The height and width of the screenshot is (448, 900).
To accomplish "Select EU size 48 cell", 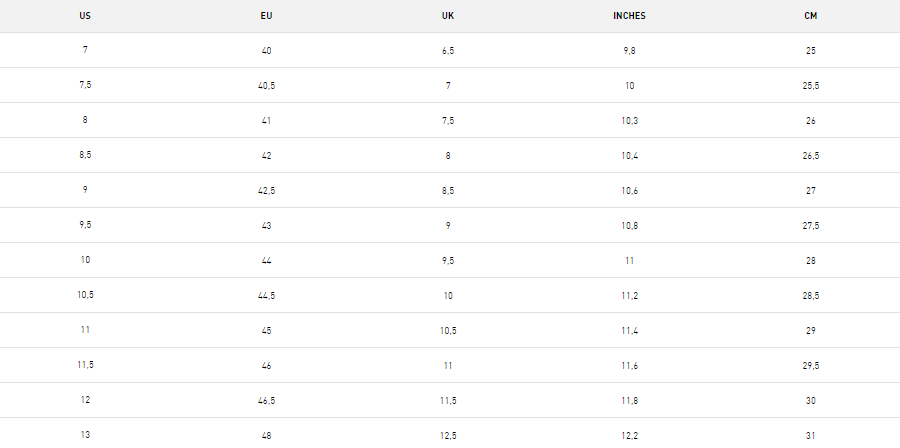I will click(x=266, y=435).
